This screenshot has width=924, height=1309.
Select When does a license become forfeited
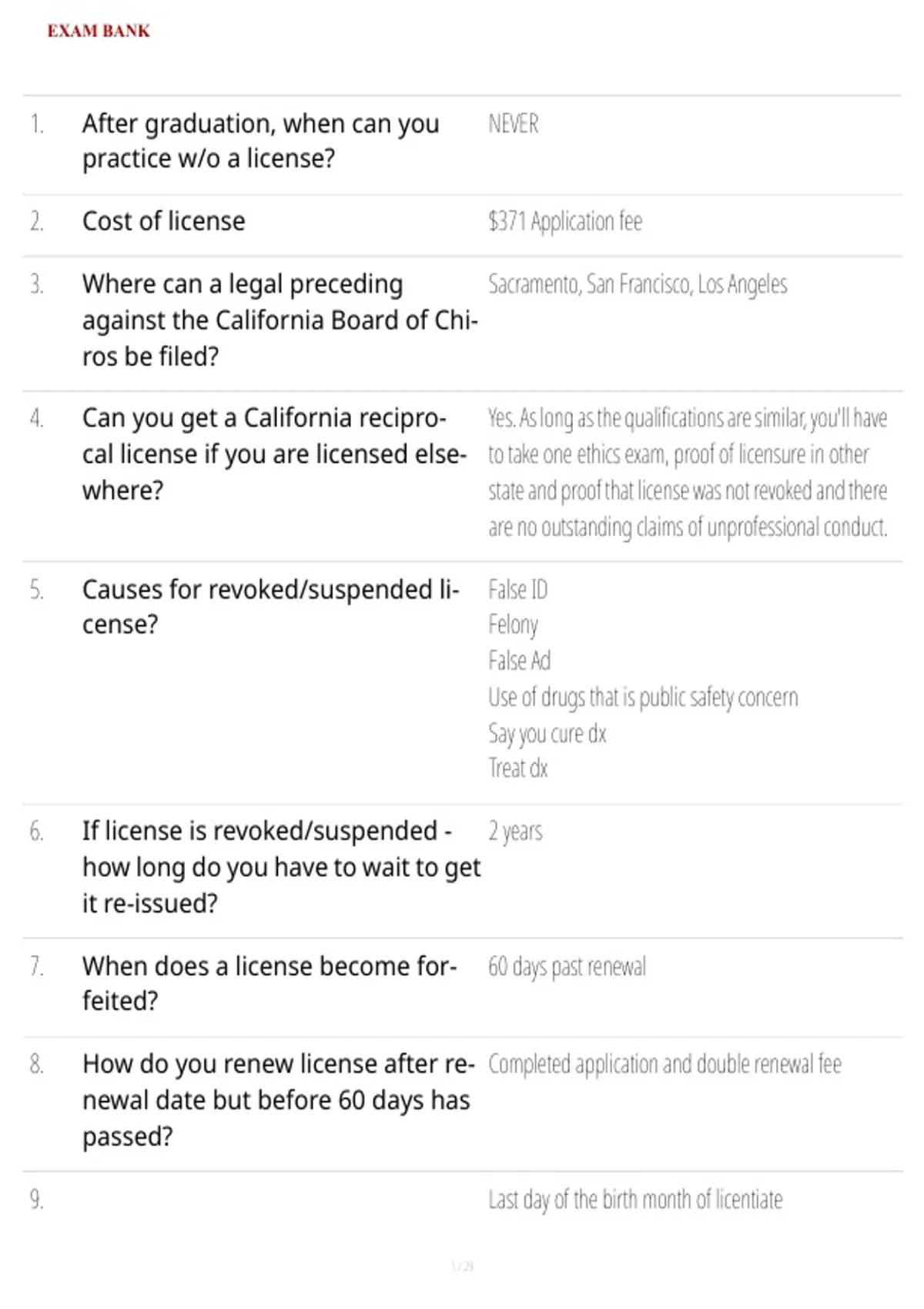pos(270,983)
